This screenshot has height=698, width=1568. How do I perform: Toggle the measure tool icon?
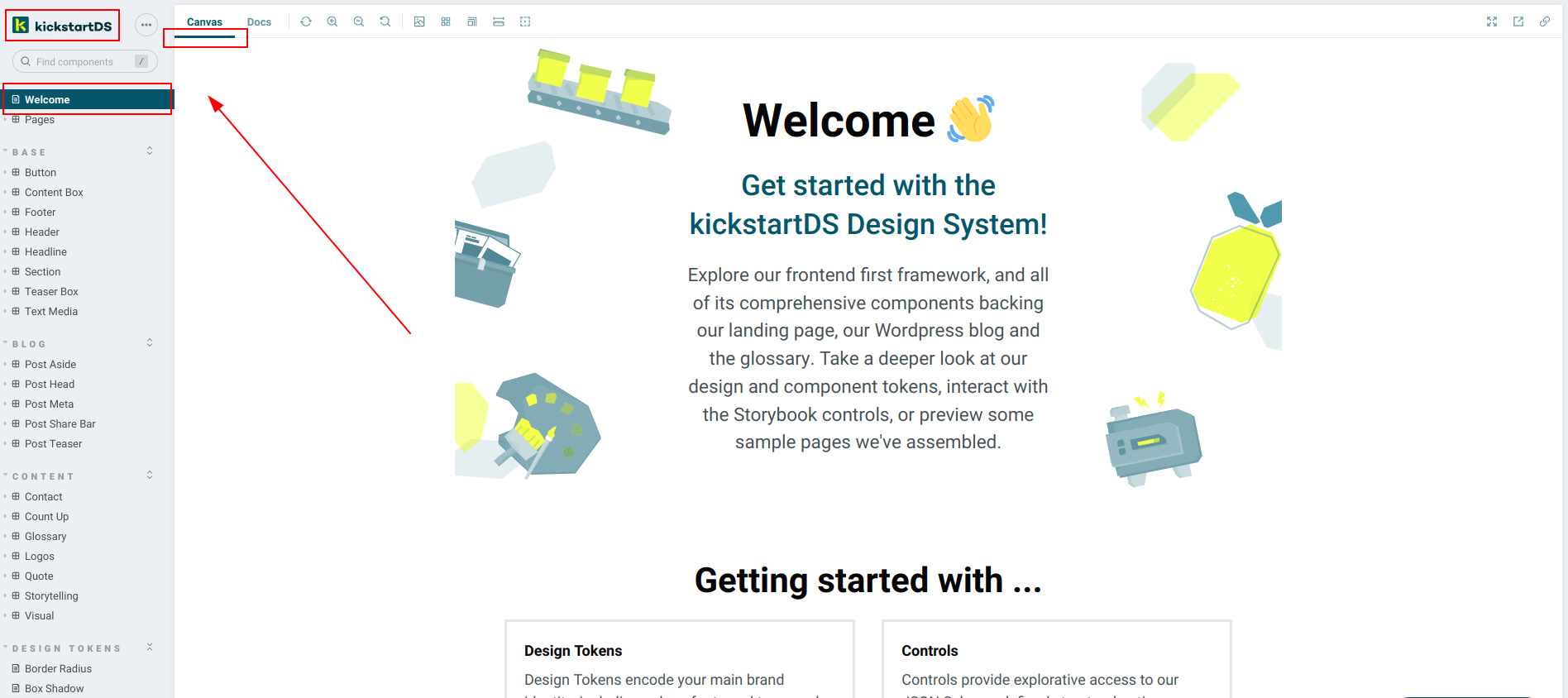point(499,22)
